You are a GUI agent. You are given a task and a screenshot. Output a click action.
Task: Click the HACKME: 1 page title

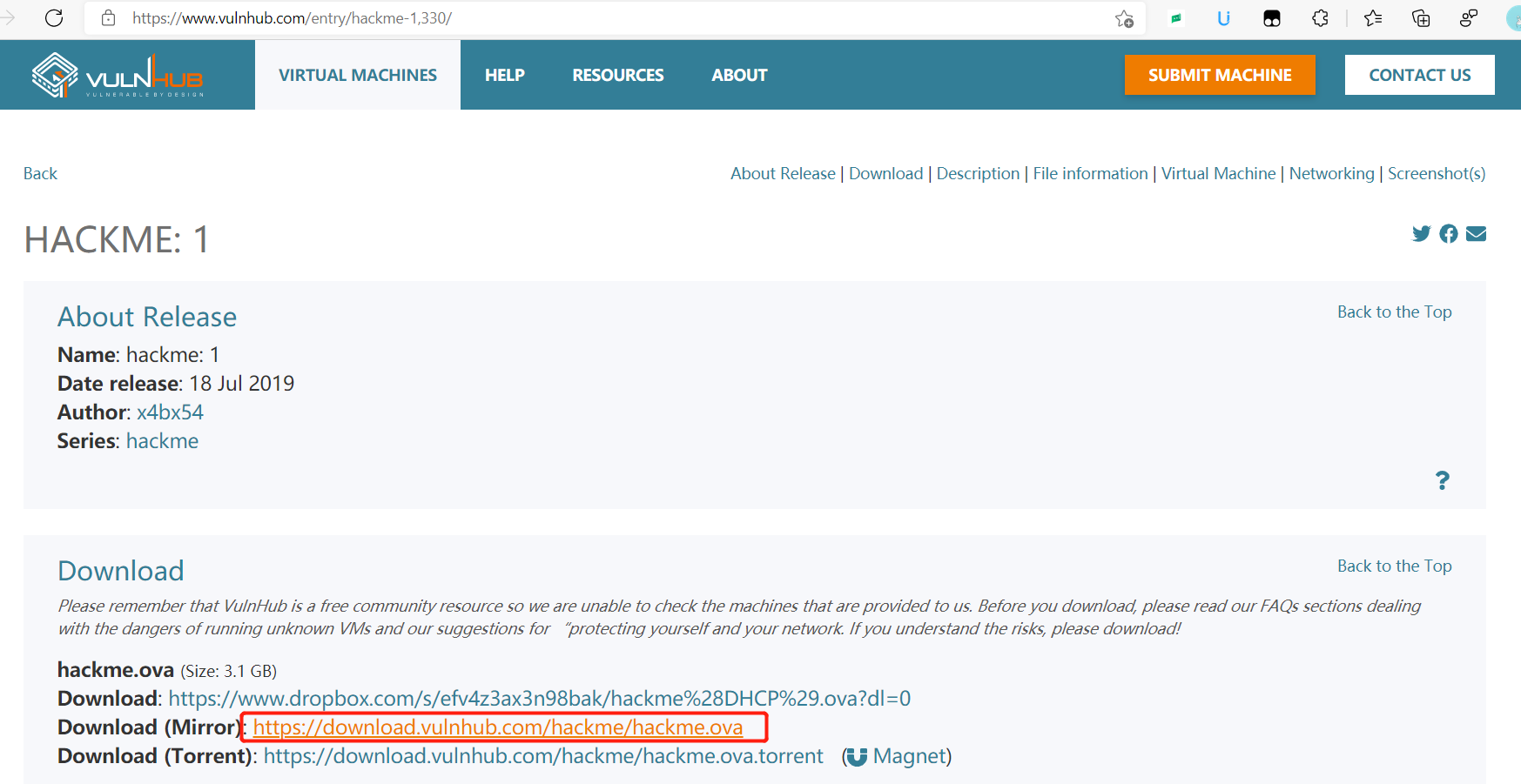117,239
